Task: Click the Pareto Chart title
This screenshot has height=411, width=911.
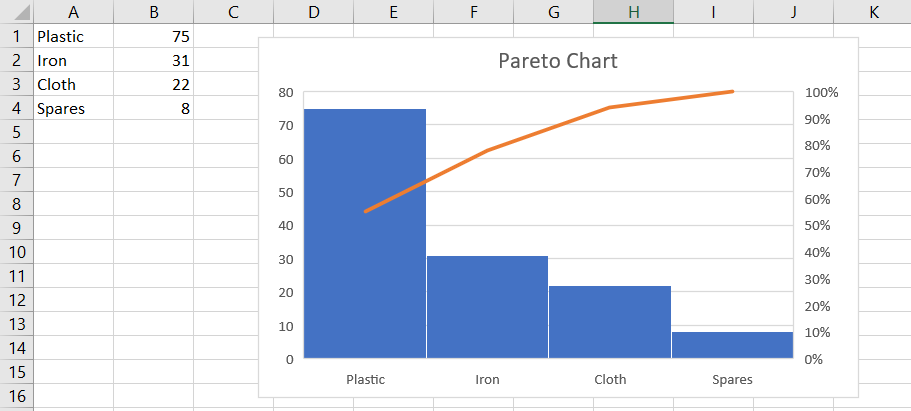Action: click(x=558, y=60)
